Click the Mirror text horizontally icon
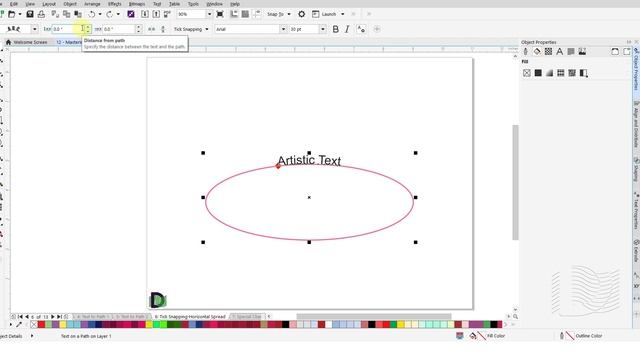This screenshot has height=360, width=640. click(x=151, y=29)
